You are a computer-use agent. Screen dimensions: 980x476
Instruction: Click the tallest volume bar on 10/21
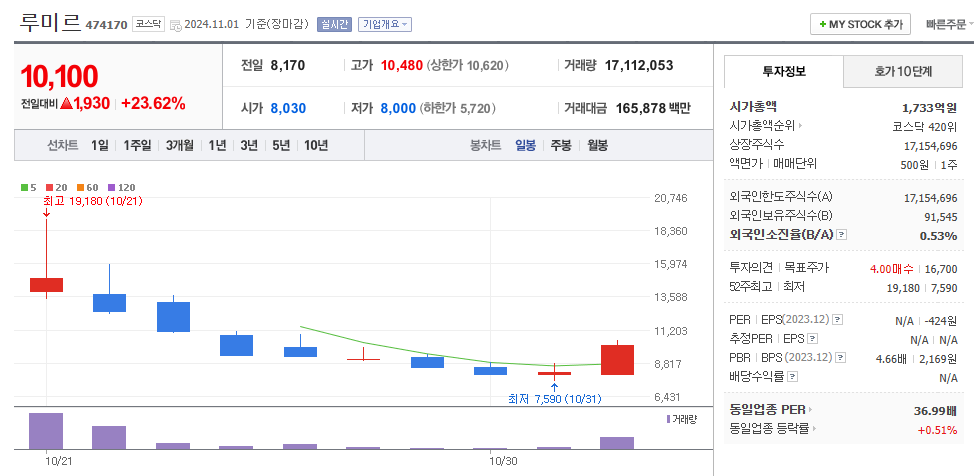click(46, 431)
